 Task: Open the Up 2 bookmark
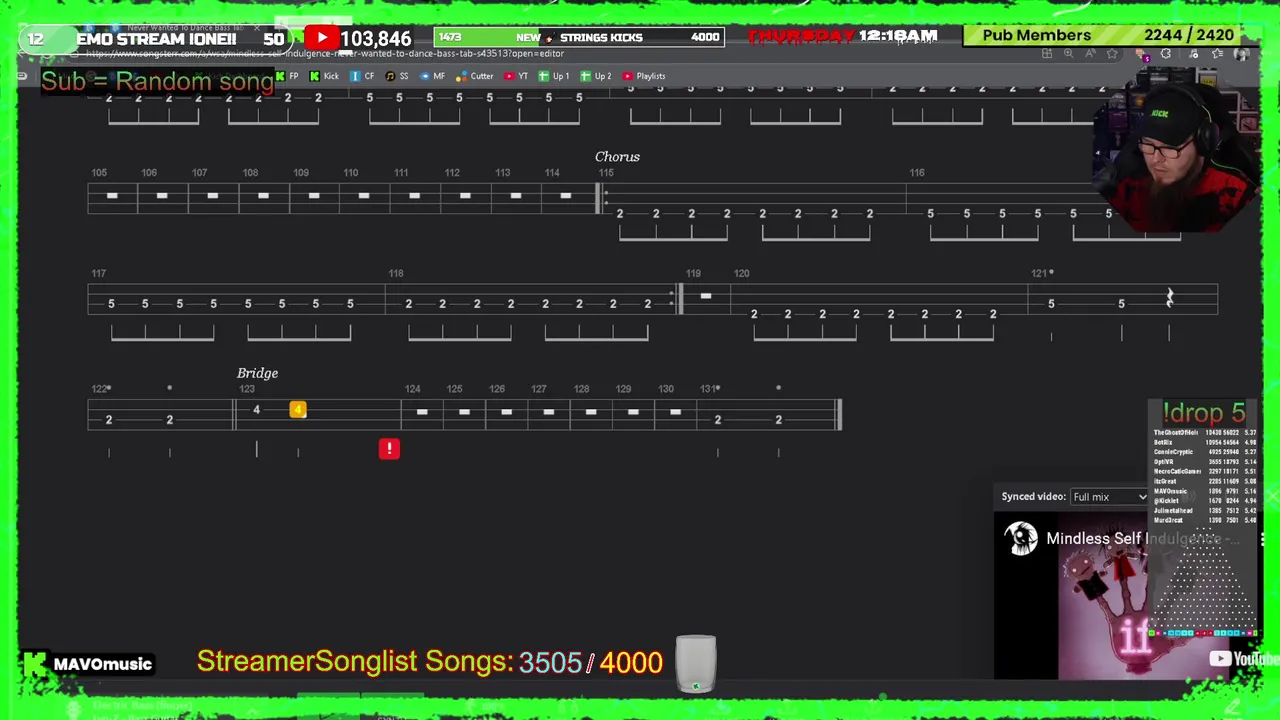tap(596, 76)
